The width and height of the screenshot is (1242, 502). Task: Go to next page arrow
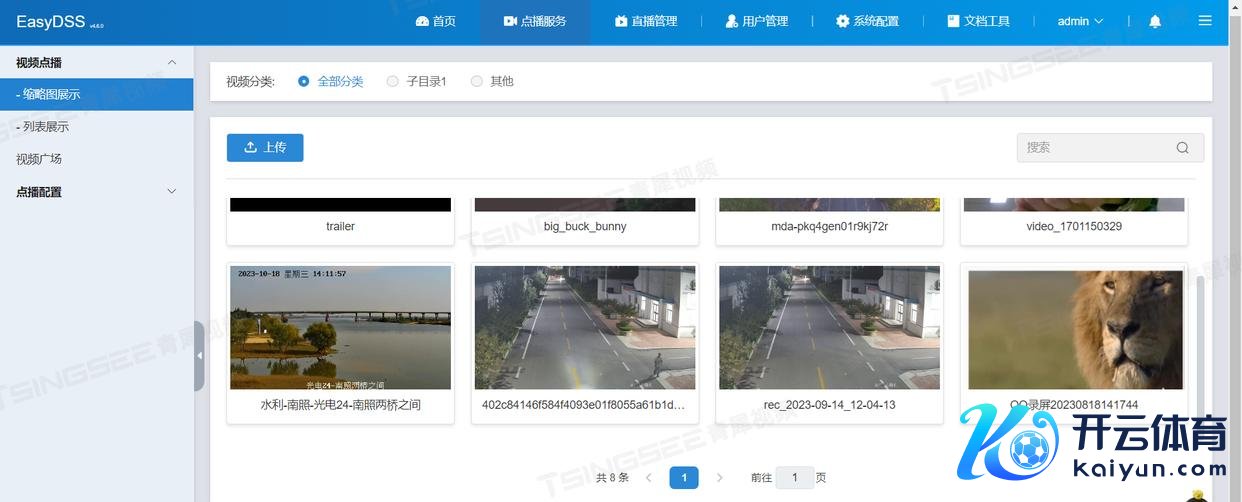click(x=719, y=478)
